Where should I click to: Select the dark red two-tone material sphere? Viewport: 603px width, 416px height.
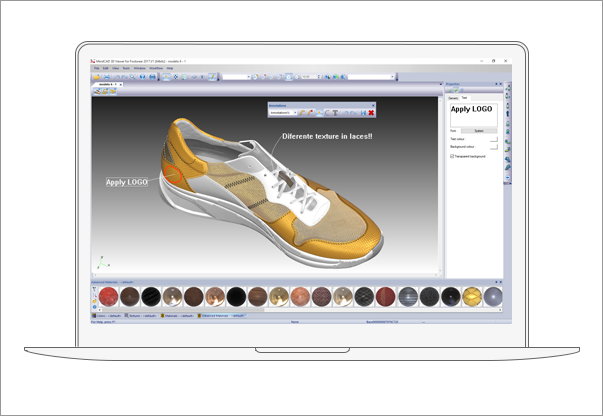click(x=385, y=297)
